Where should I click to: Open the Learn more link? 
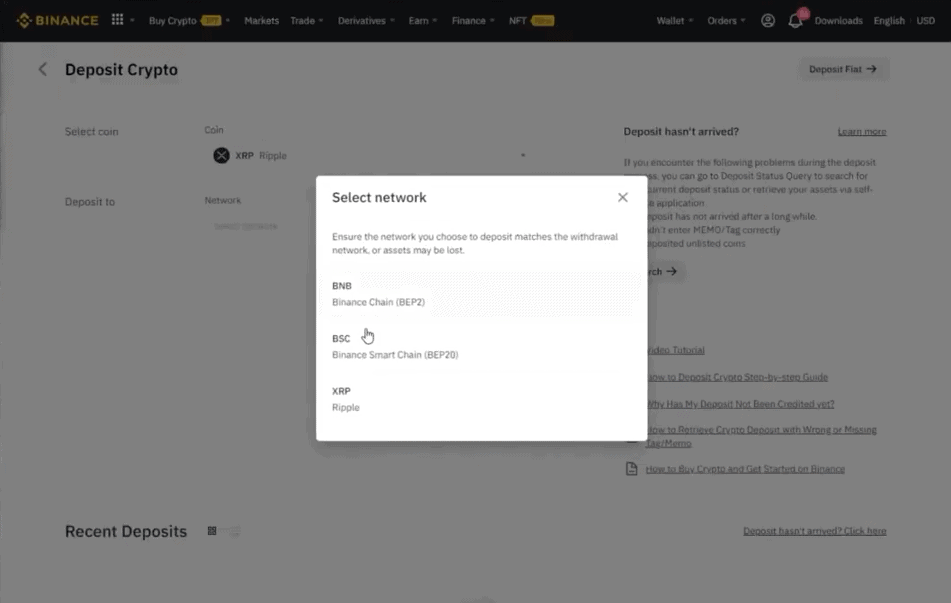(x=862, y=132)
